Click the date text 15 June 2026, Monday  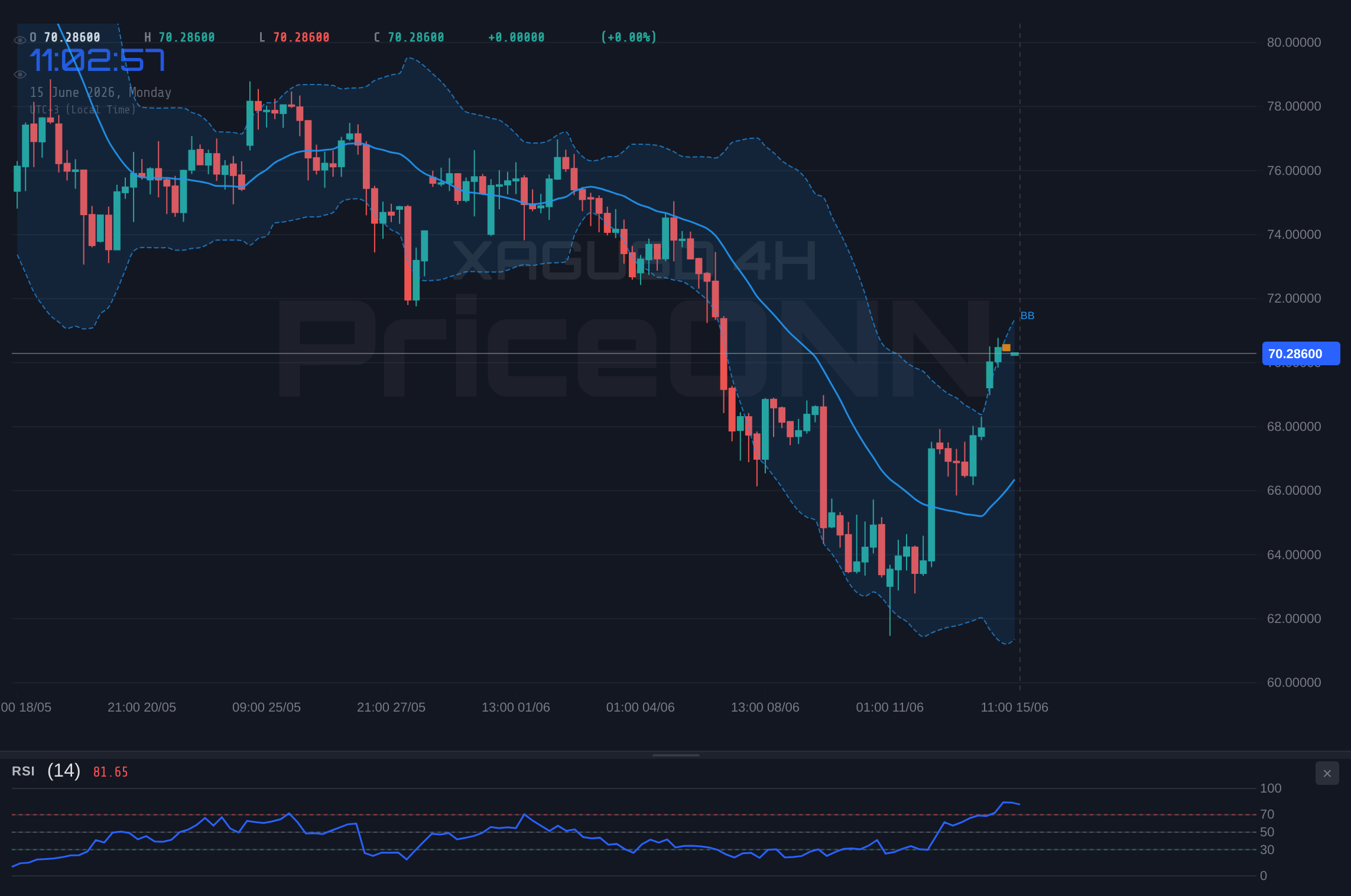click(x=100, y=92)
